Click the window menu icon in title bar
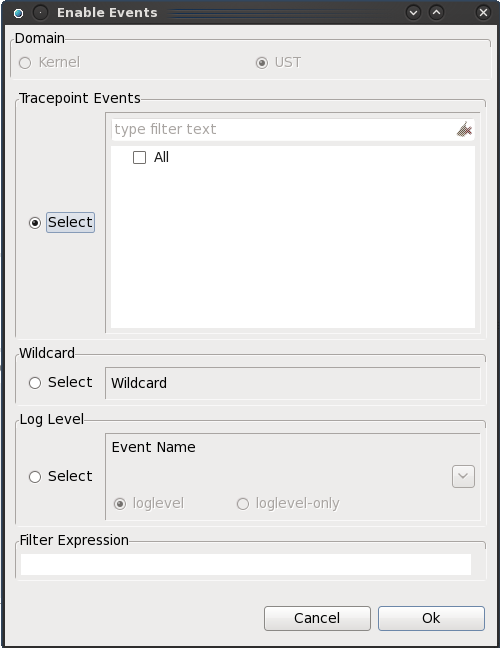 [x=18, y=13]
